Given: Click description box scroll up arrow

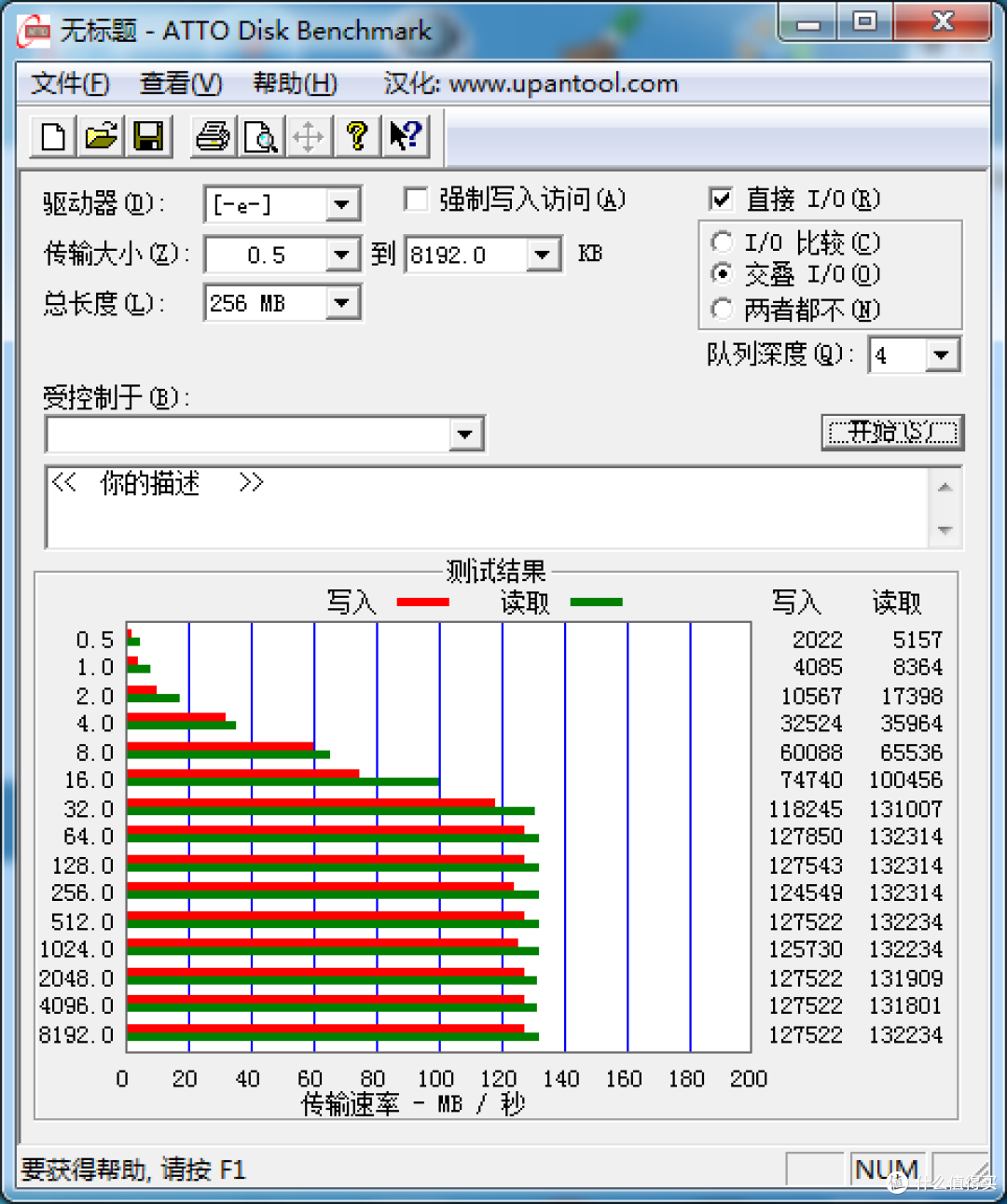Looking at the screenshot, I should point(945,487).
